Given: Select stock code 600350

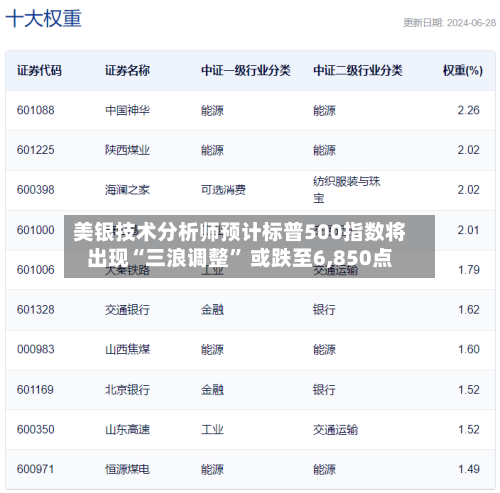Looking at the screenshot, I should [36, 429].
